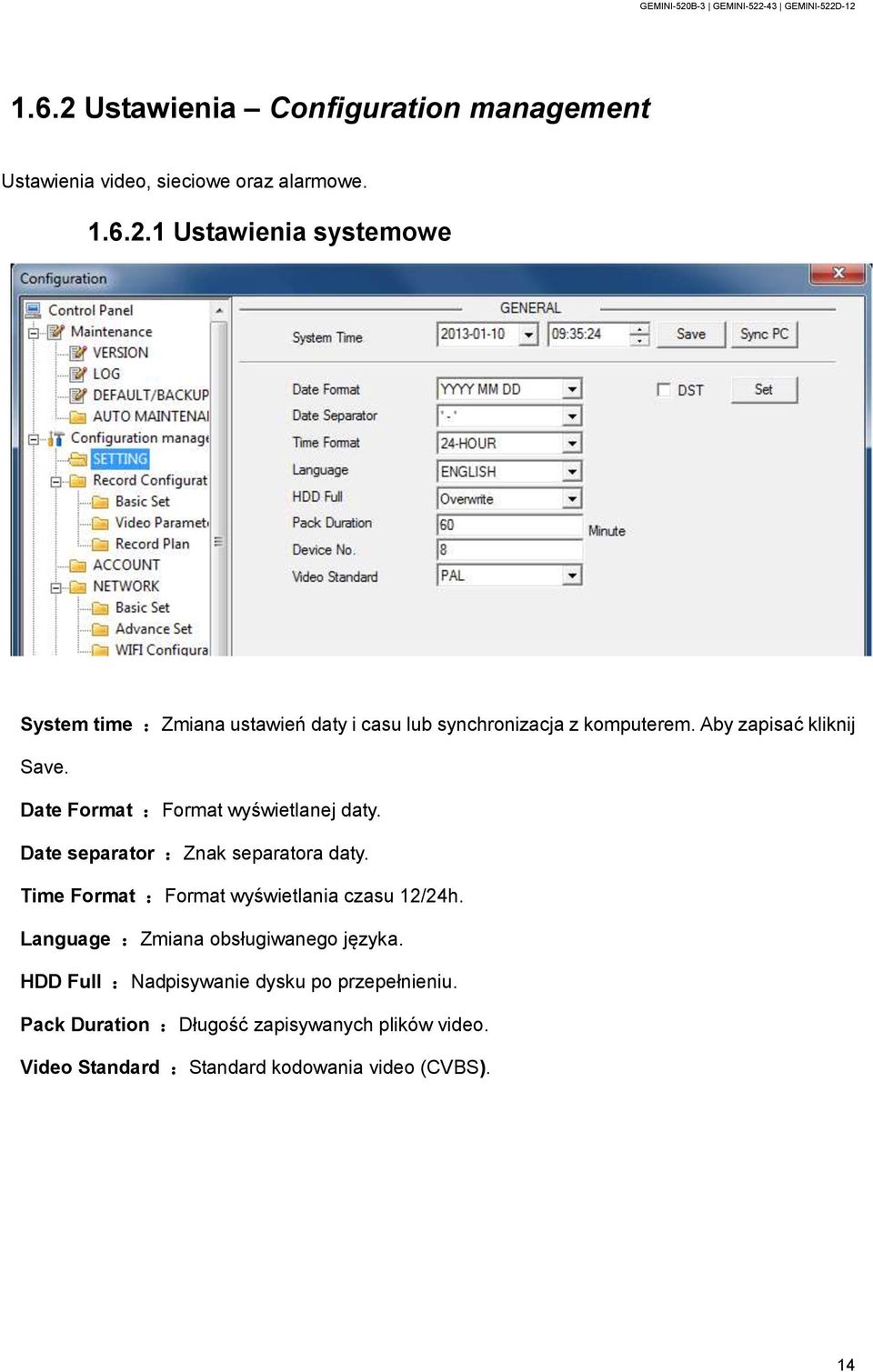Click the System Time spinner arrows
The image size is (873, 1372).
point(640,335)
